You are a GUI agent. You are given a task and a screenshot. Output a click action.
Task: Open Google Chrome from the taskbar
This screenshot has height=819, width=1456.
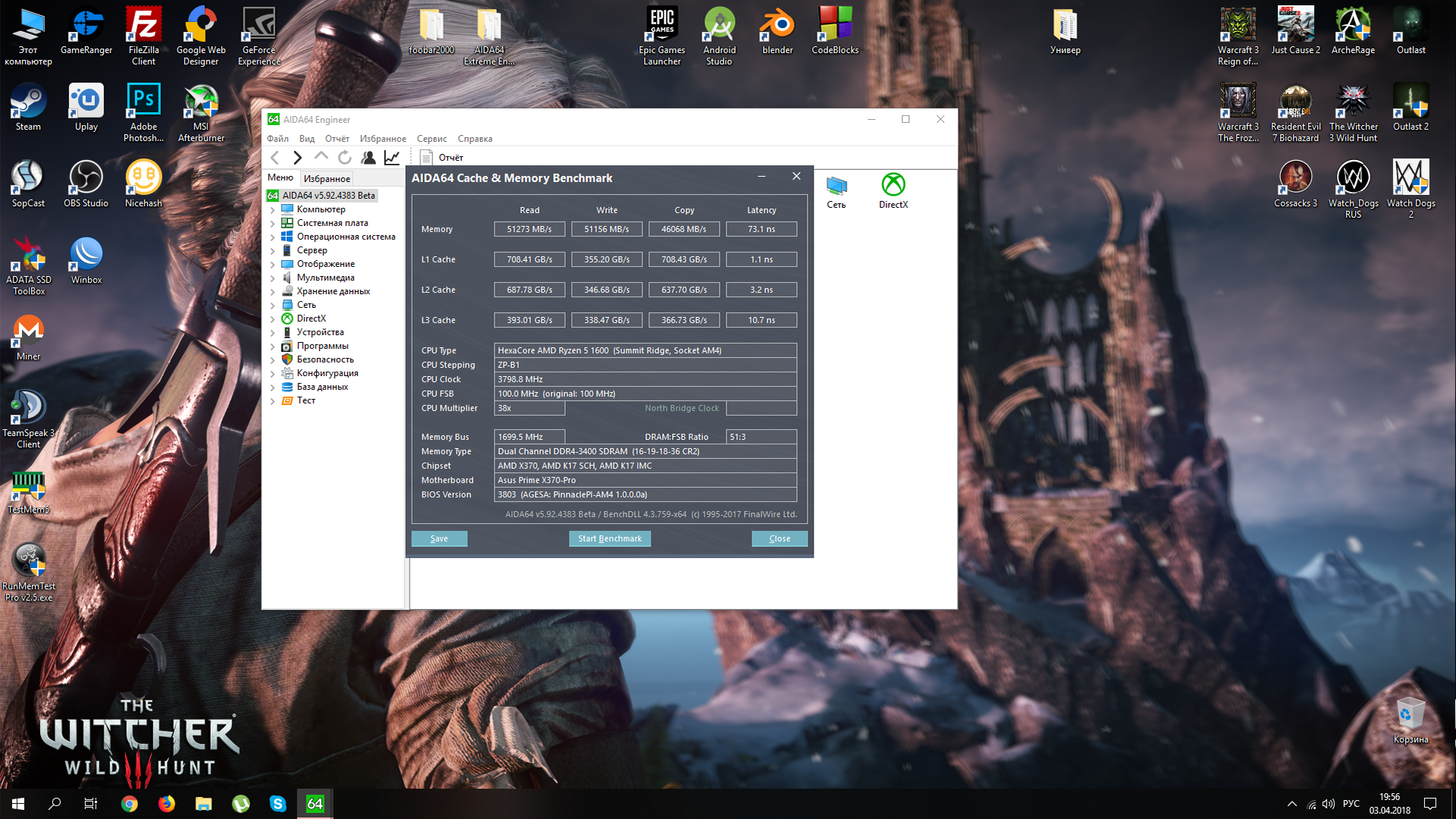[130, 804]
